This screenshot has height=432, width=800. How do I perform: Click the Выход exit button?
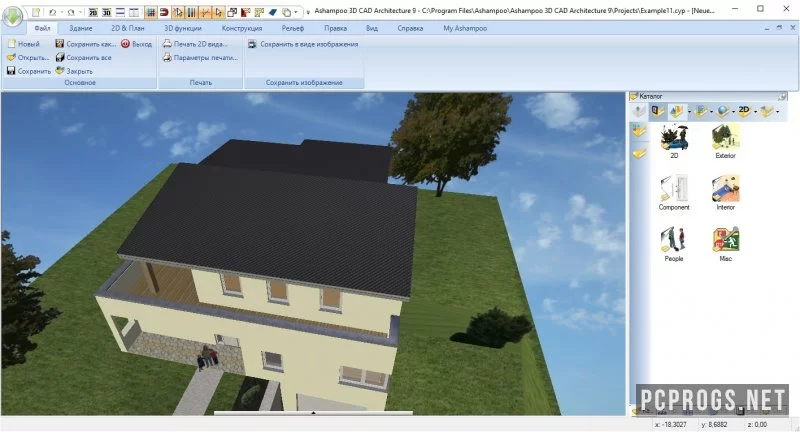pos(137,44)
